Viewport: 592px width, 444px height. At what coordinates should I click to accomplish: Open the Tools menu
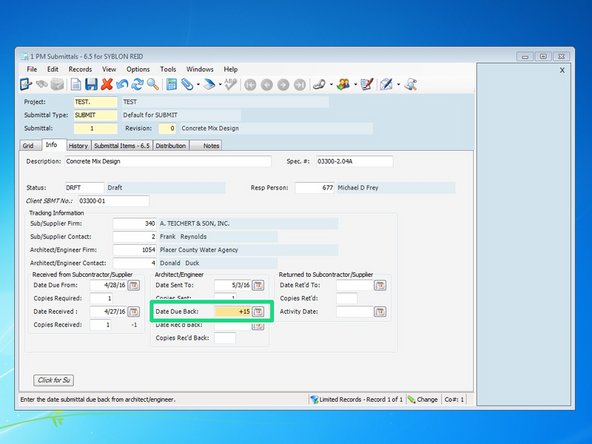[168, 69]
